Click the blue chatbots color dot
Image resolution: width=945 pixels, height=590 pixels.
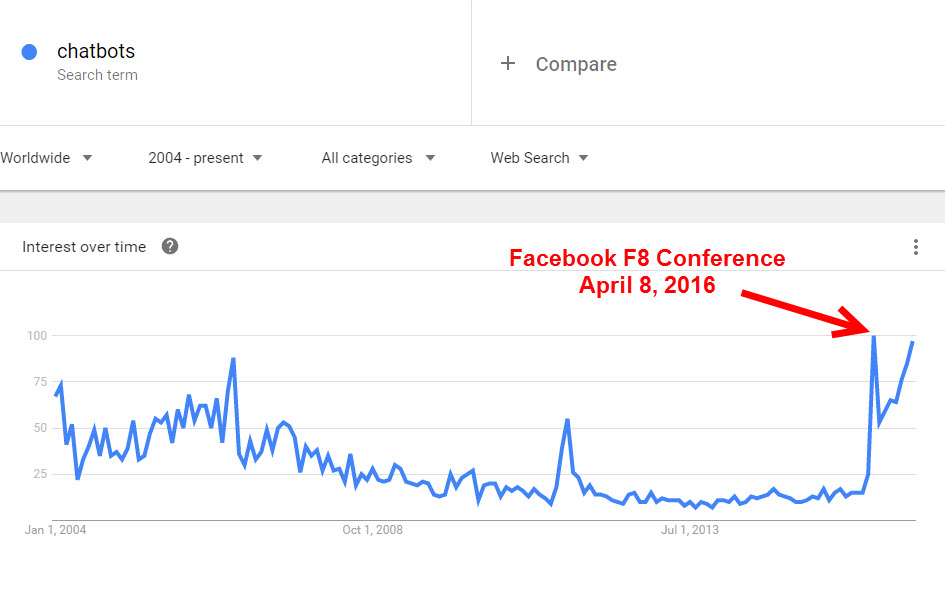coord(29,52)
